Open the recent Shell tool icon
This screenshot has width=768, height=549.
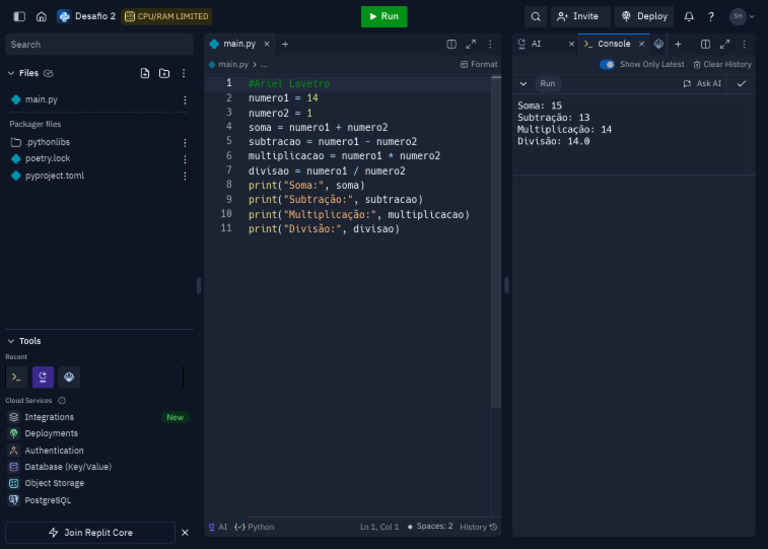coord(16,377)
